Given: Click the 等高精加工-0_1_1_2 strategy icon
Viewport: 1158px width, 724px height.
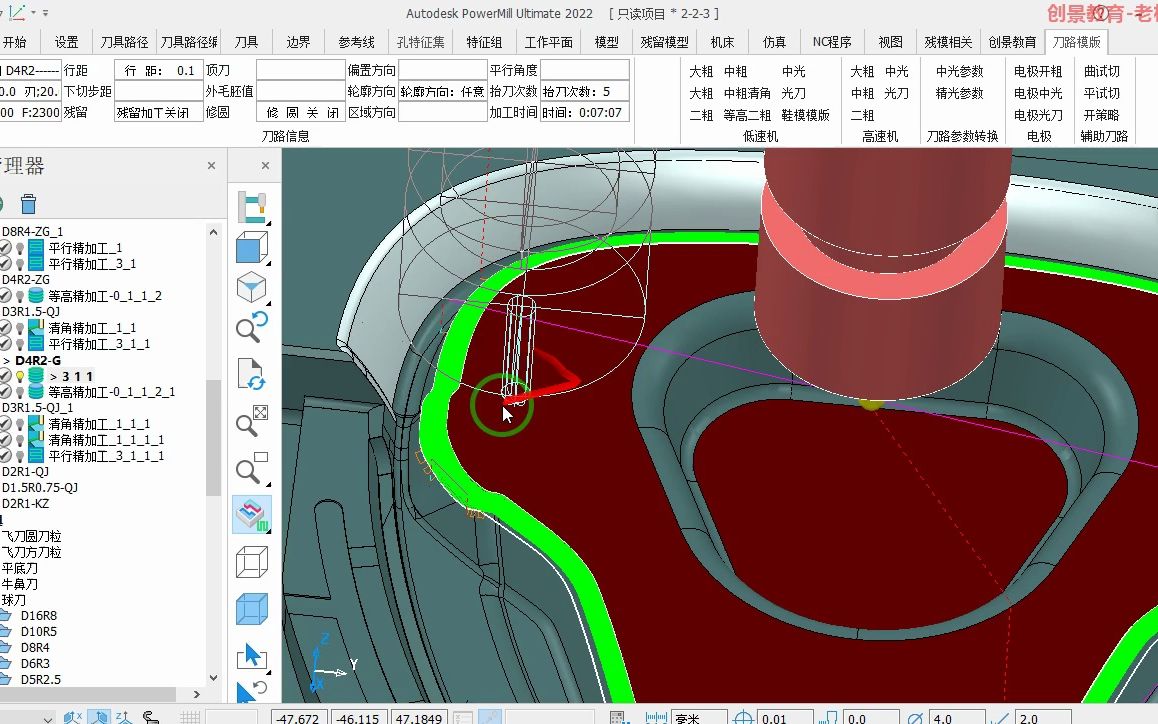Looking at the screenshot, I should click(36, 296).
